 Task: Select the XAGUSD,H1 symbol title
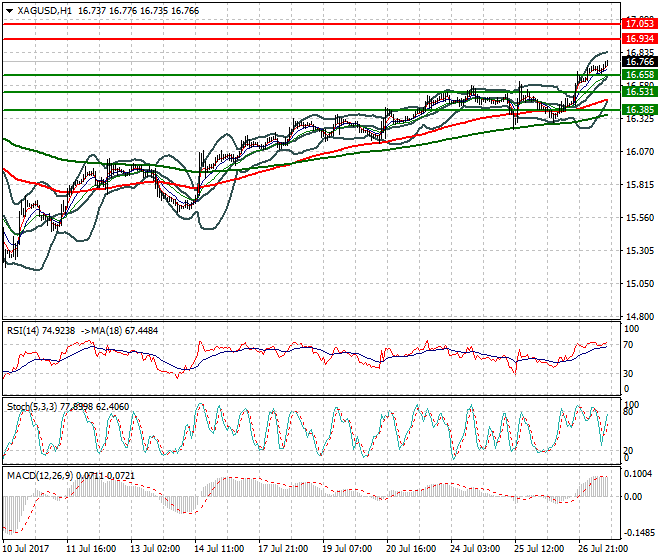pyautogui.click(x=44, y=11)
